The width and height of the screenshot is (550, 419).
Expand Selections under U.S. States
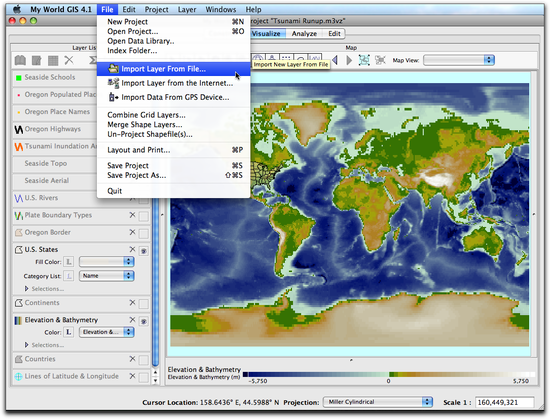[x=27, y=289]
